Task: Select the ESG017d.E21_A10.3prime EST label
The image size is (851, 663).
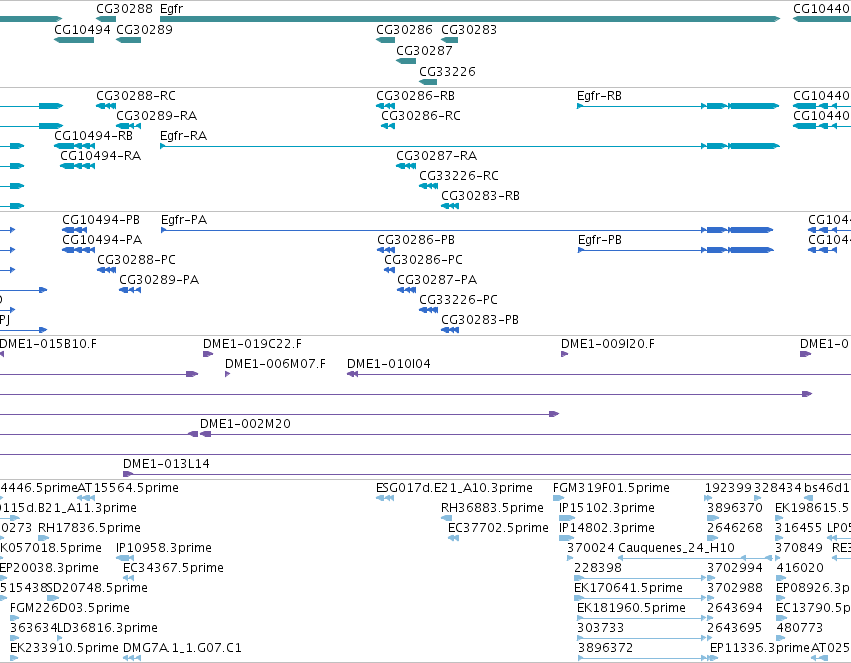Action: click(x=454, y=488)
